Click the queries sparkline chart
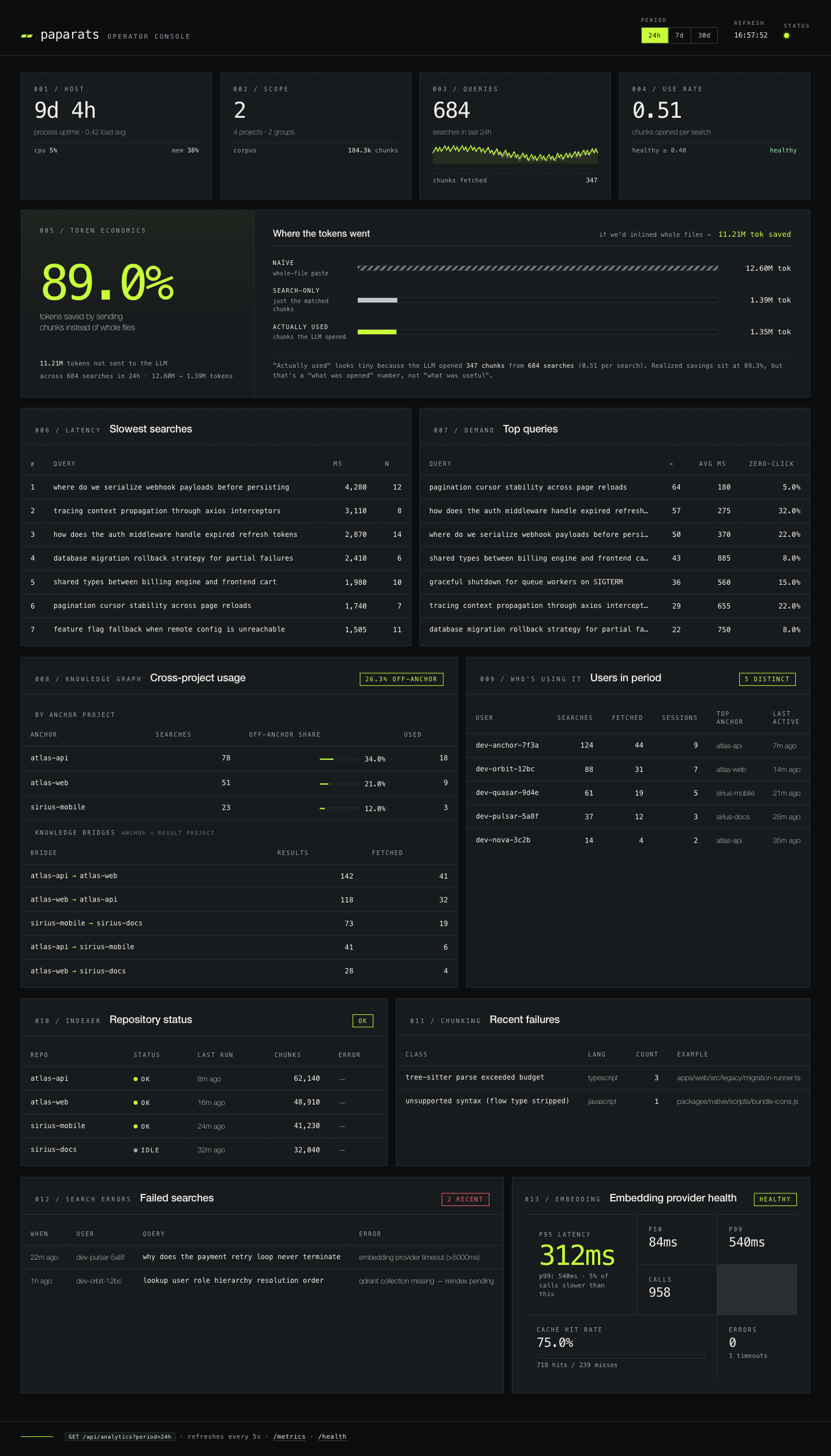The image size is (831, 1456). click(x=515, y=154)
